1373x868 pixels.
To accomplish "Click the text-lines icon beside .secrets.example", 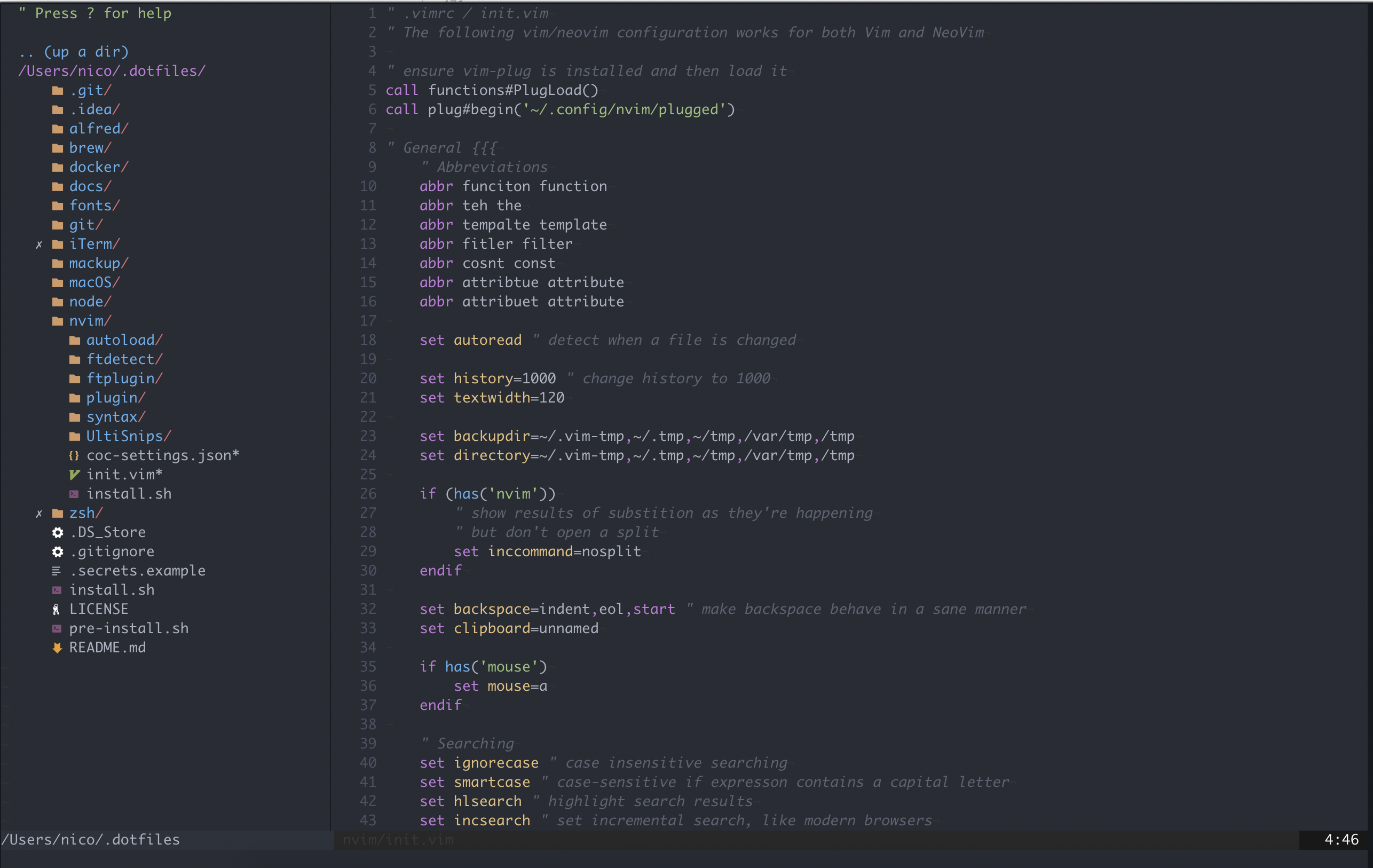I will tap(57, 571).
